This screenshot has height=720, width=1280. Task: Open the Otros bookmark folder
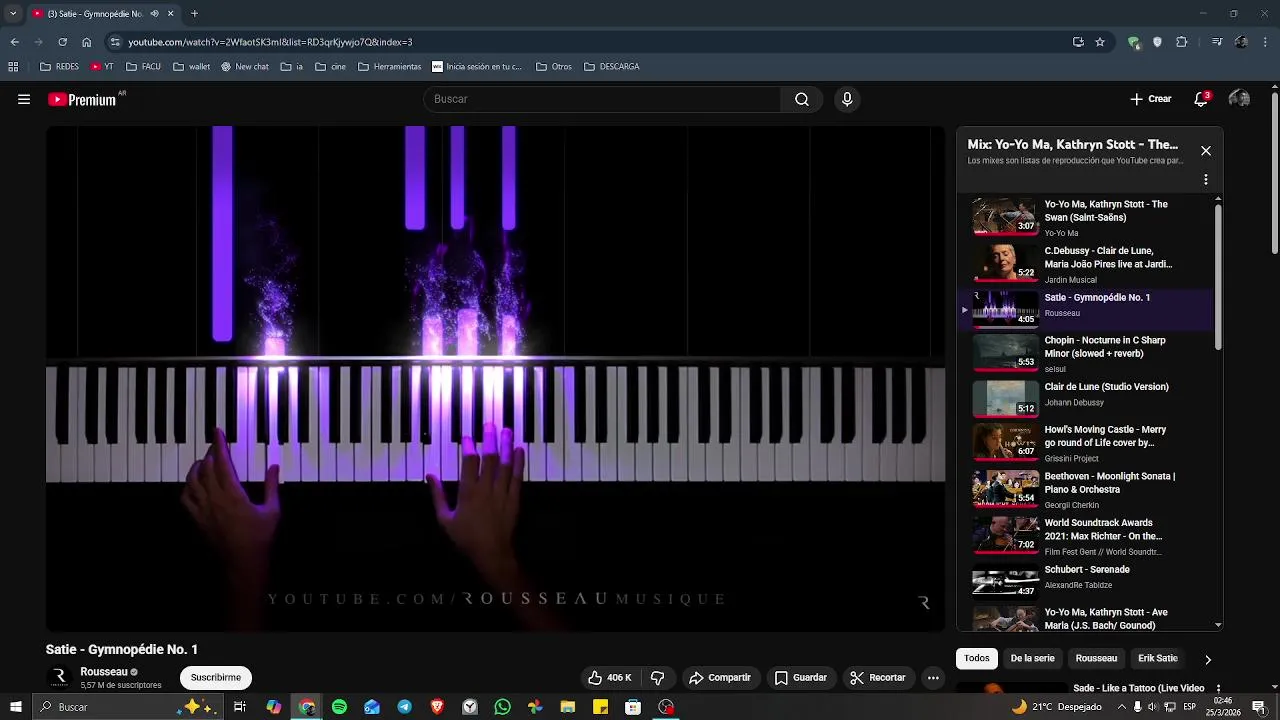[554, 67]
